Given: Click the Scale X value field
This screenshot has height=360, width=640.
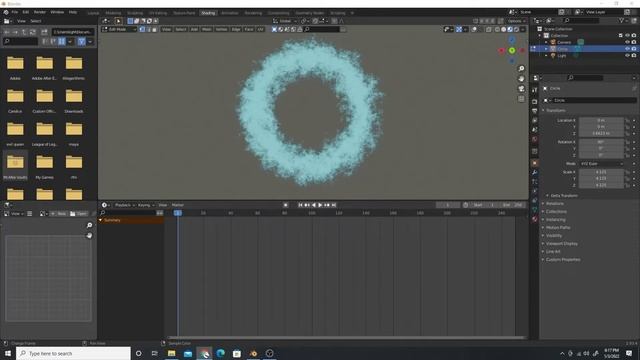Looking at the screenshot, I should [x=601, y=172].
